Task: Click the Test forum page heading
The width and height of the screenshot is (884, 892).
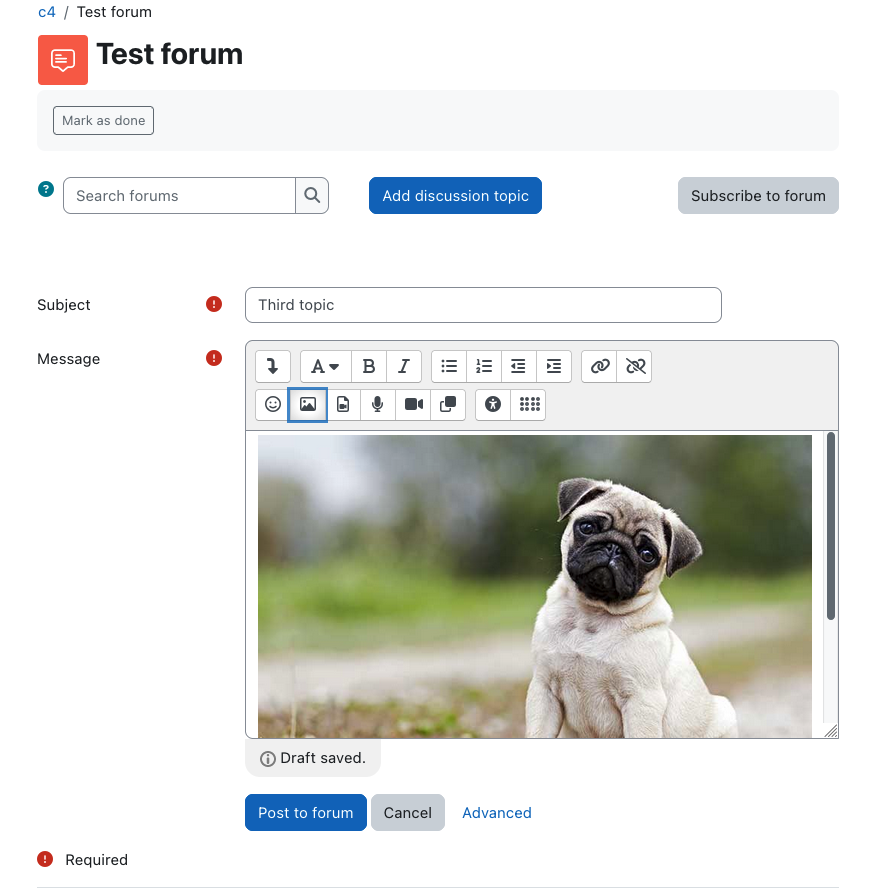Action: coord(170,55)
